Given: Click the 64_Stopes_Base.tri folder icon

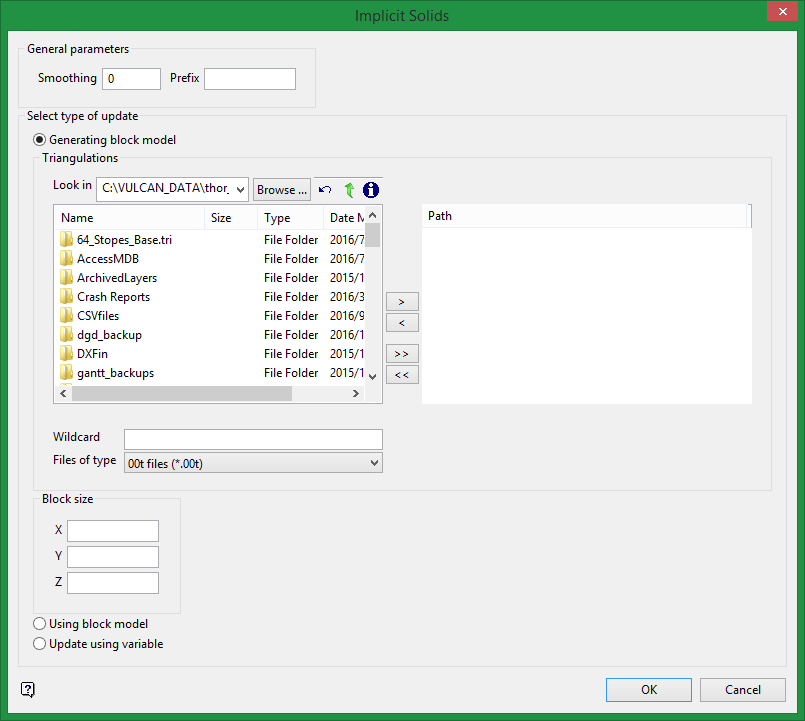Looking at the screenshot, I should [67, 240].
